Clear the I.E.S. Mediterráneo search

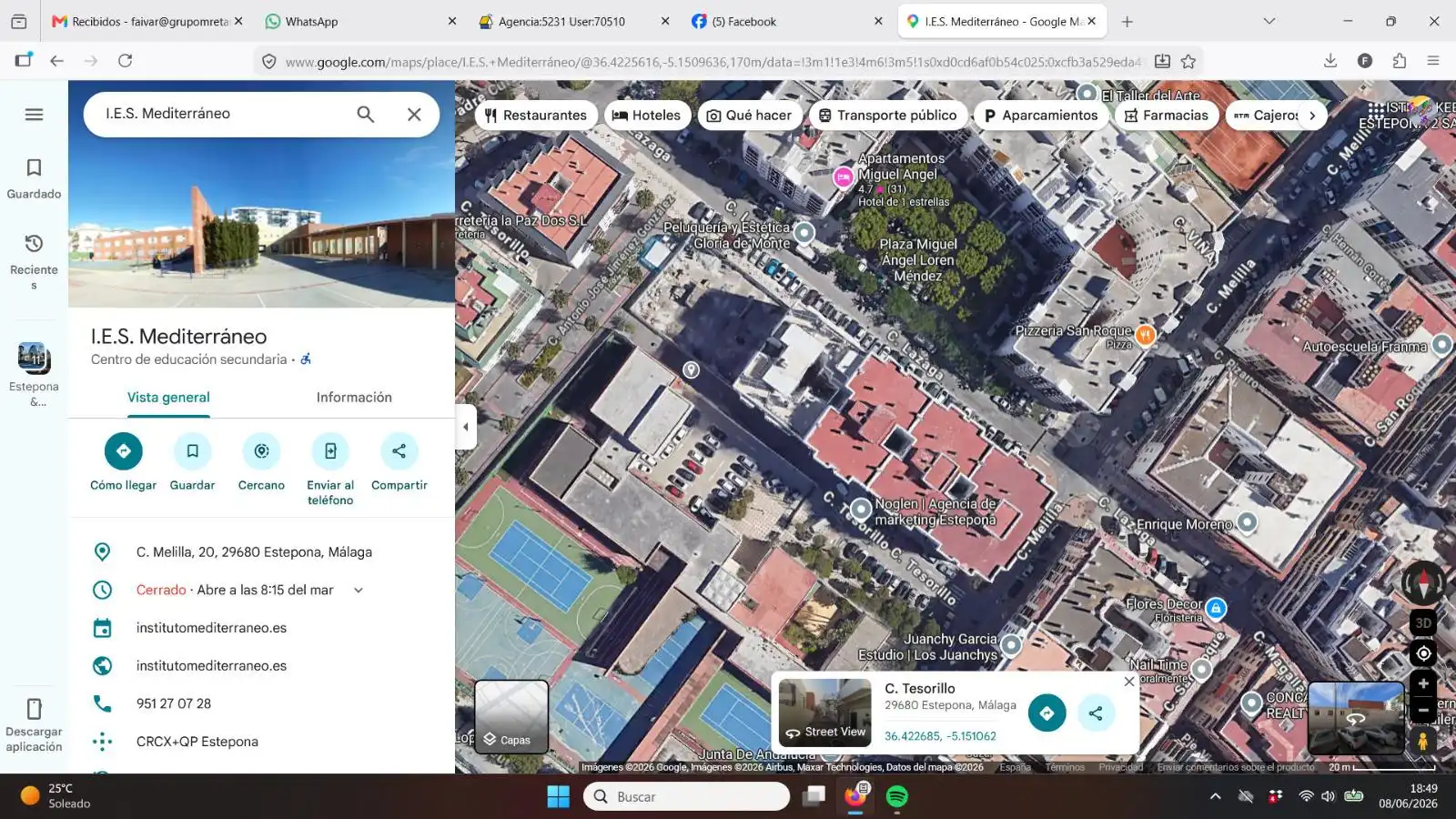pos(414,114)
